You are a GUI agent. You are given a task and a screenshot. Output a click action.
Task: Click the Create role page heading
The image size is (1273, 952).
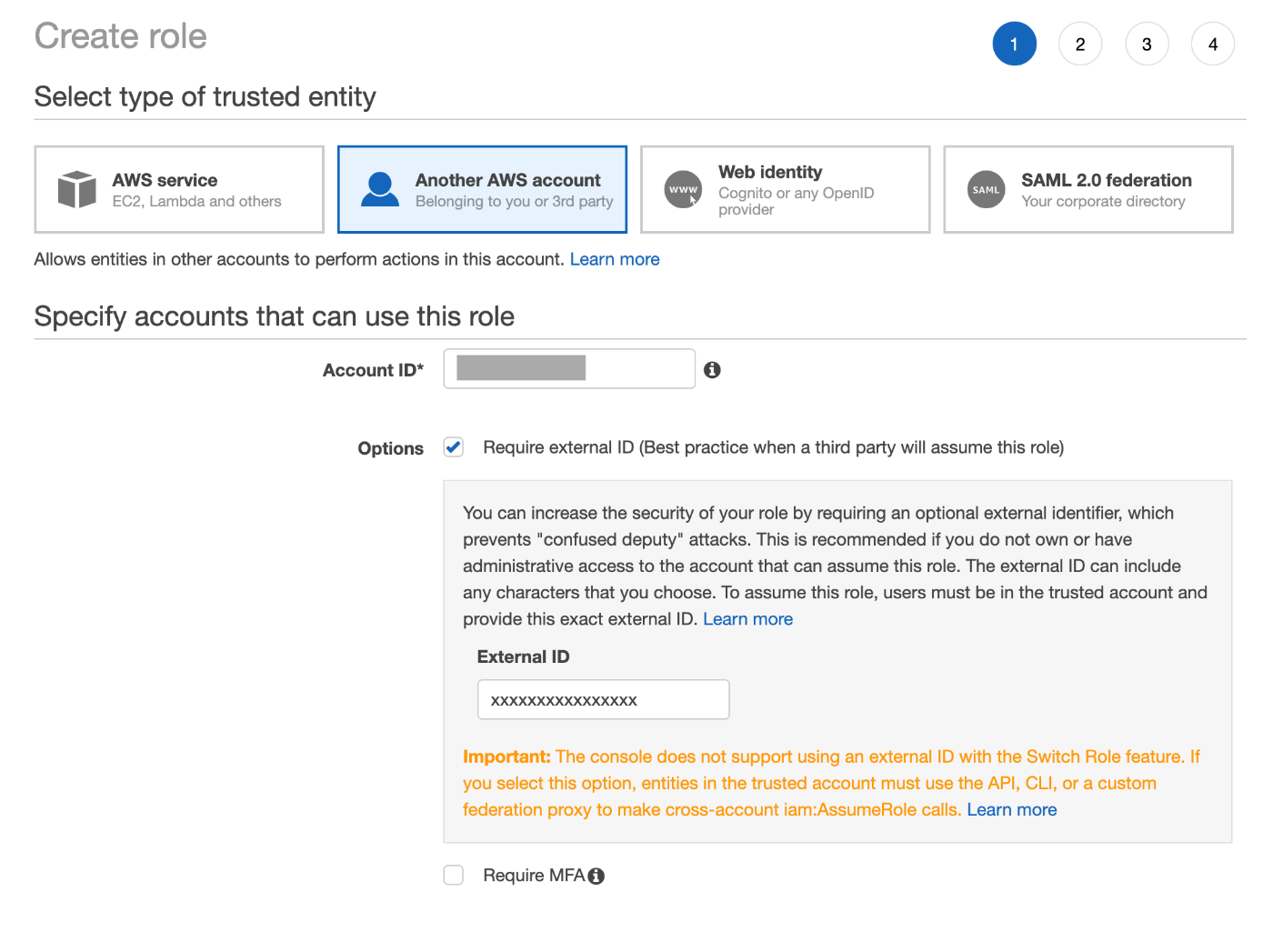pyautogui.click(x=121, y=36)
